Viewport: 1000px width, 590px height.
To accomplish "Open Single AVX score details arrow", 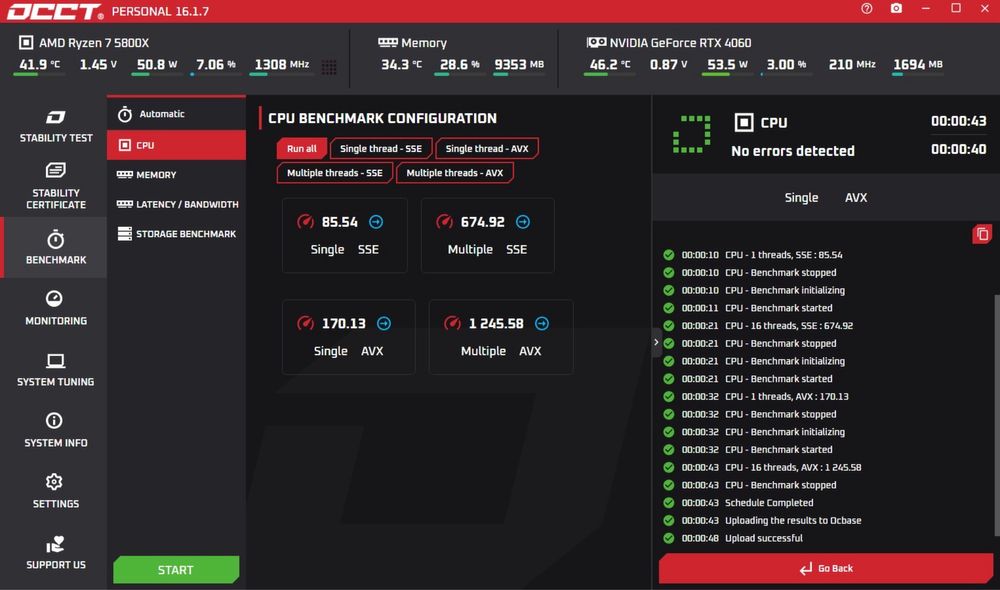I will [384, 323].
